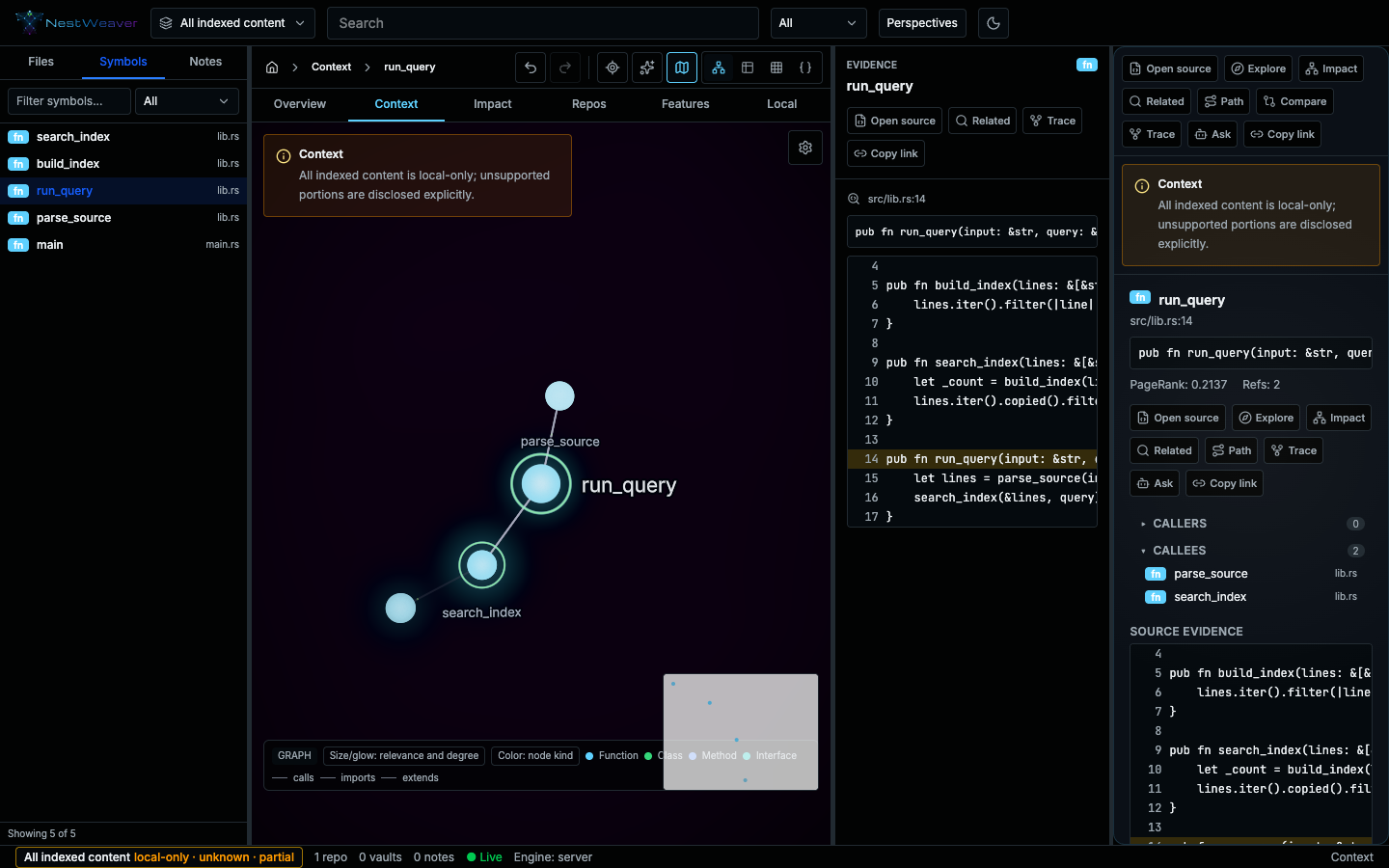Open the Repos tab
Screen dimensions: 1389x868
[589, 104]
